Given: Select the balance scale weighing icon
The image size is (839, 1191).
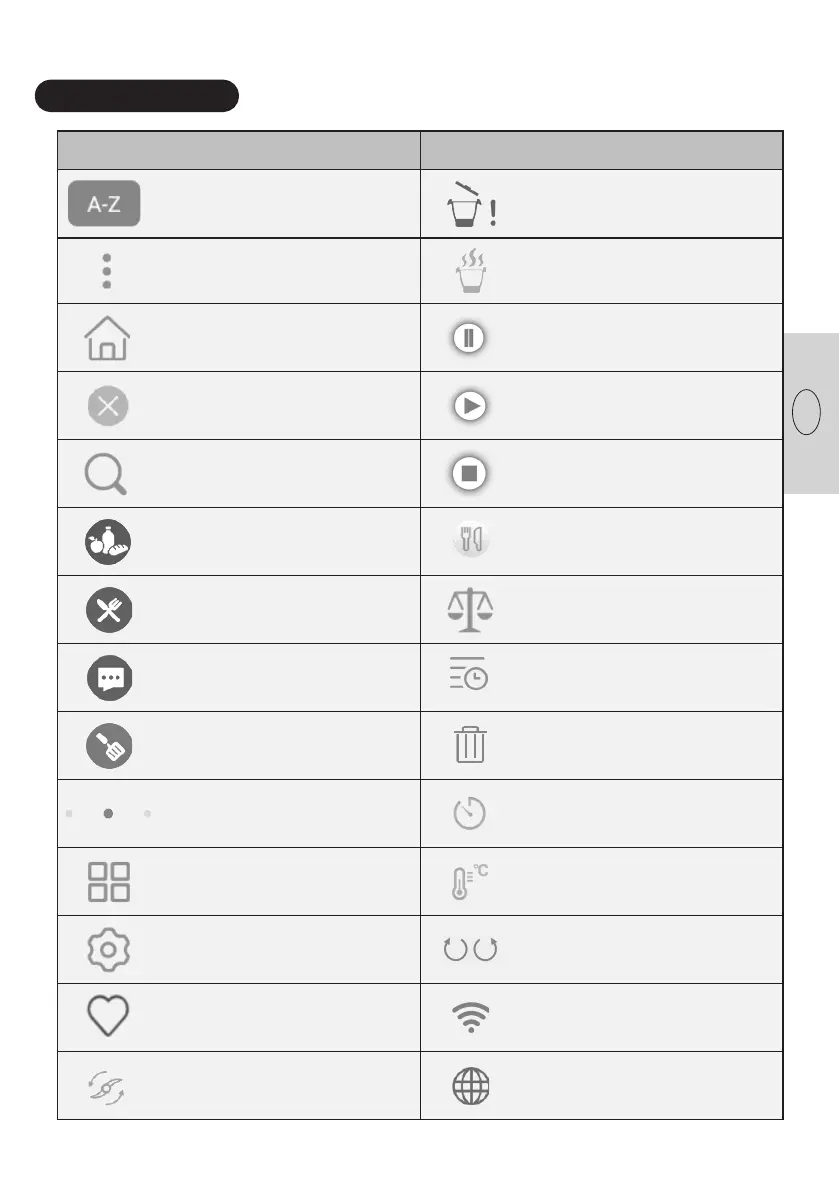Looking at the screenshot, I should point(470,610).
